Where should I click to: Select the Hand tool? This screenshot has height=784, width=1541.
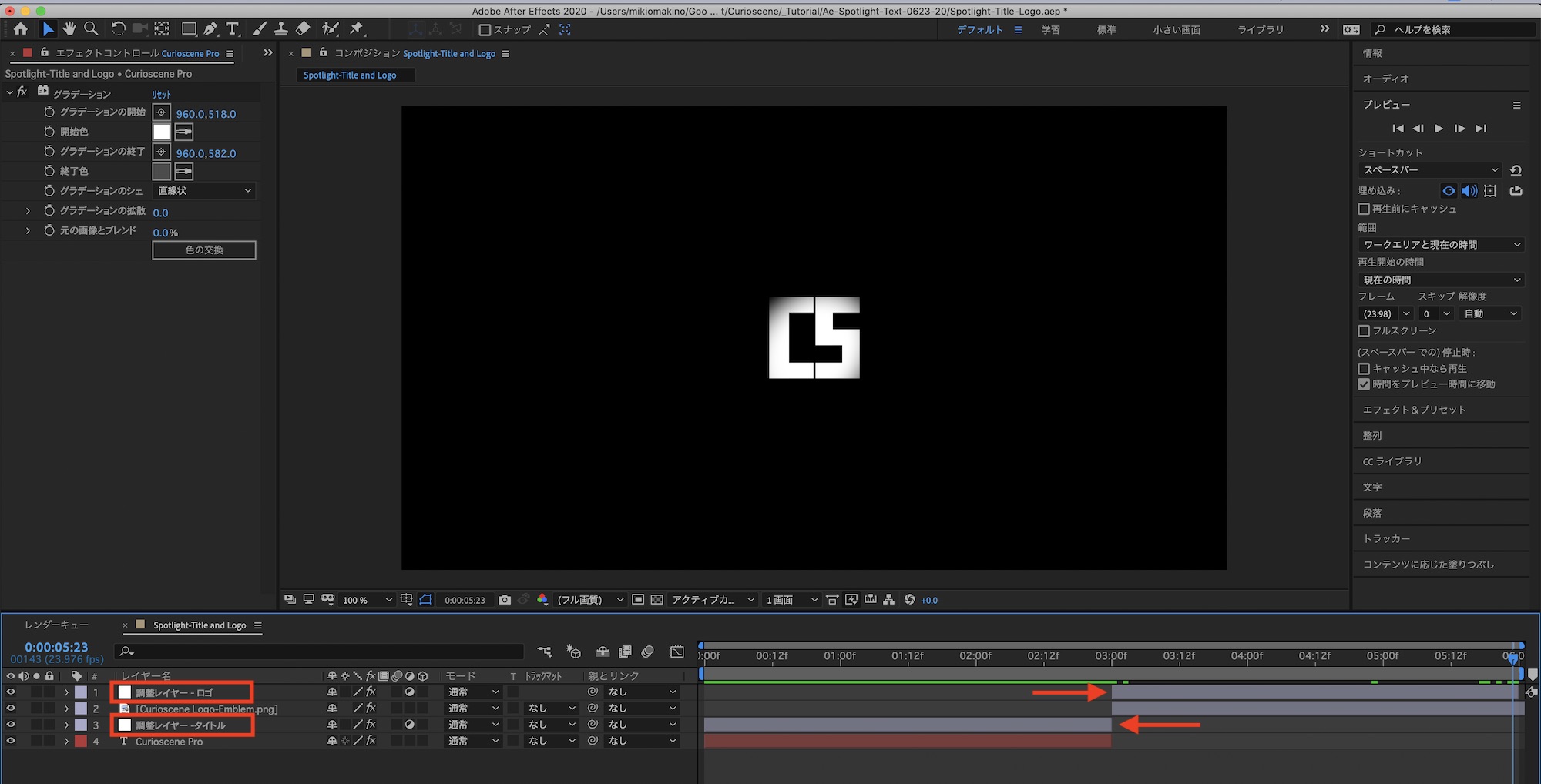(69, 29)
